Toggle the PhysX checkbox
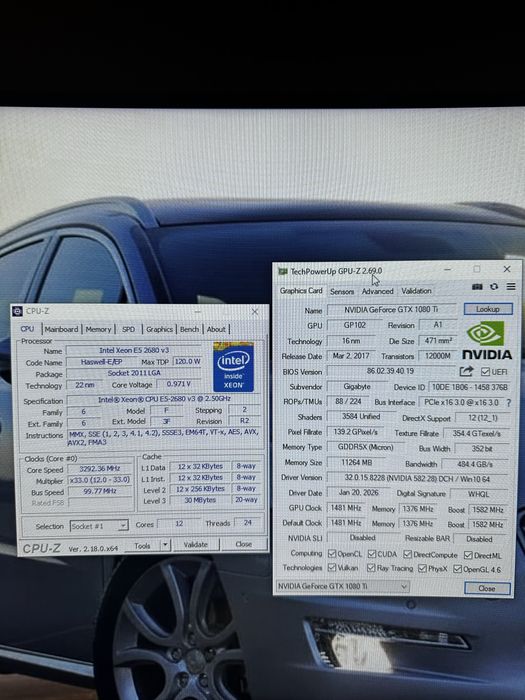Screen dimensions: 525x700 (x=422, y=569)
